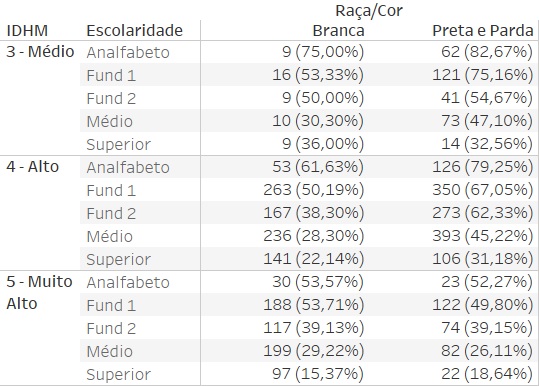Screen dimensions: 539x386
Task: Click the Superior label under 4 - Alto
Action: click(x=118, y=260)
